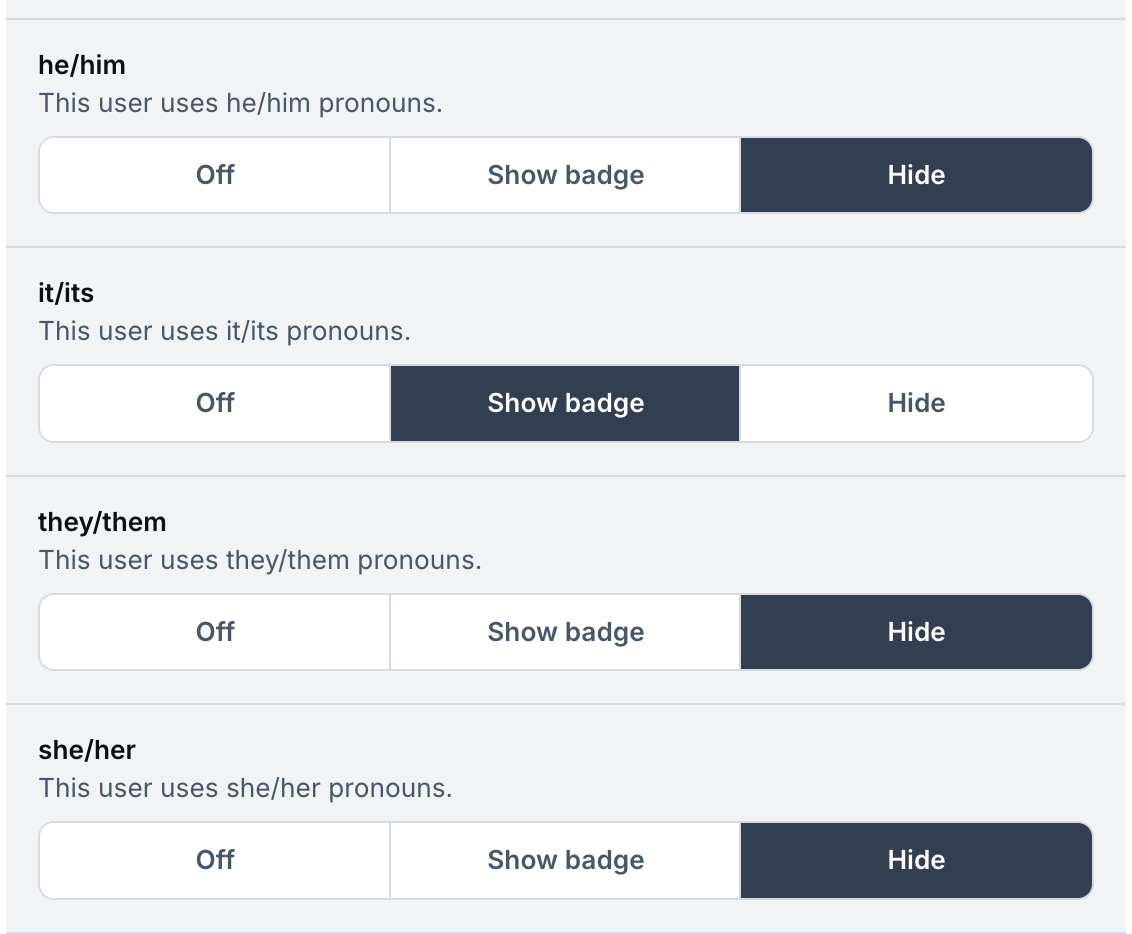Viewport: 1132px width, 934px height.
Task: Show badge for they/them pronouns
Action: [x=565, y=632]
